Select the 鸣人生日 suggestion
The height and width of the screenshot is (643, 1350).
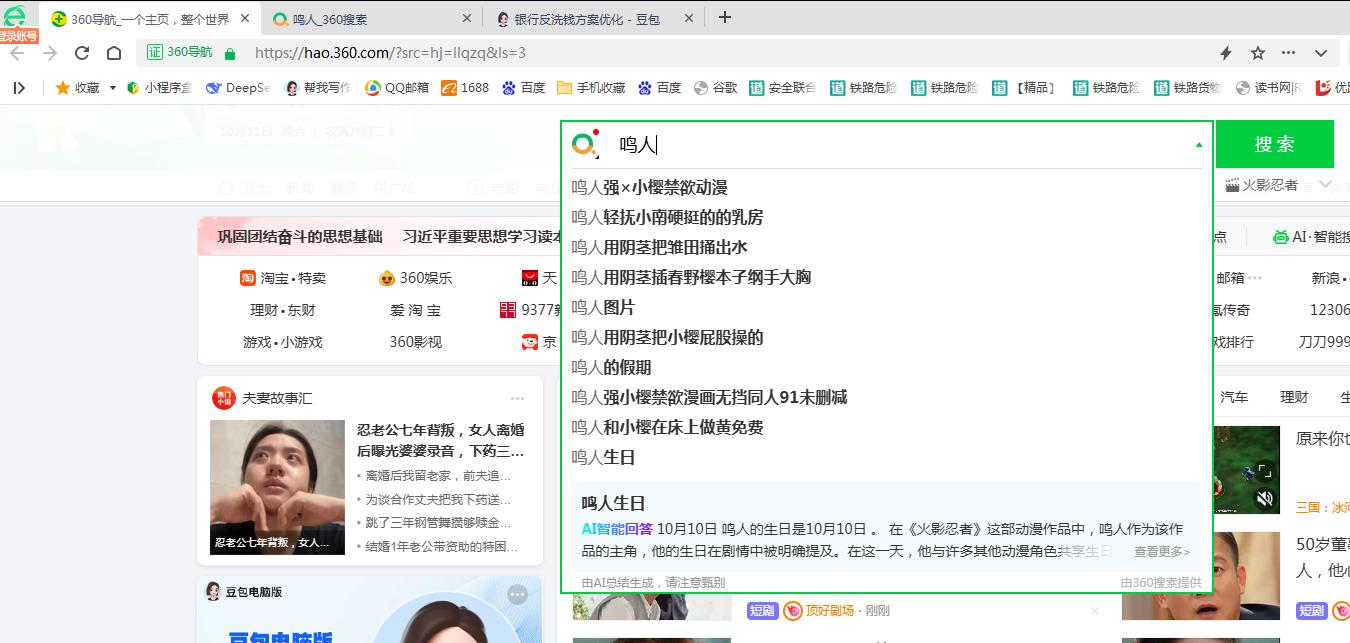click(x=603, y=457)
